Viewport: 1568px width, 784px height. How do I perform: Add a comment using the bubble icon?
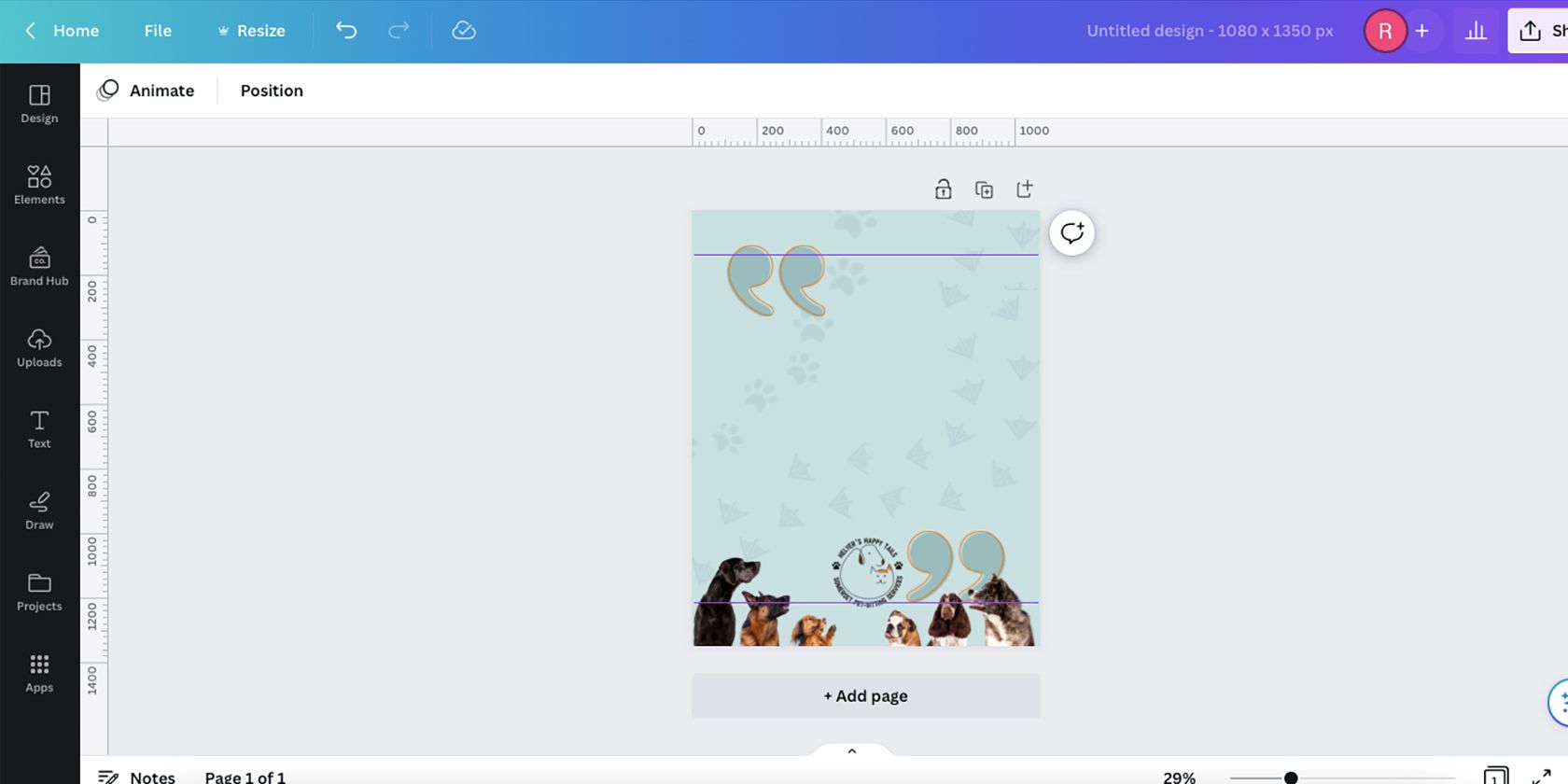click(1071, 232)
